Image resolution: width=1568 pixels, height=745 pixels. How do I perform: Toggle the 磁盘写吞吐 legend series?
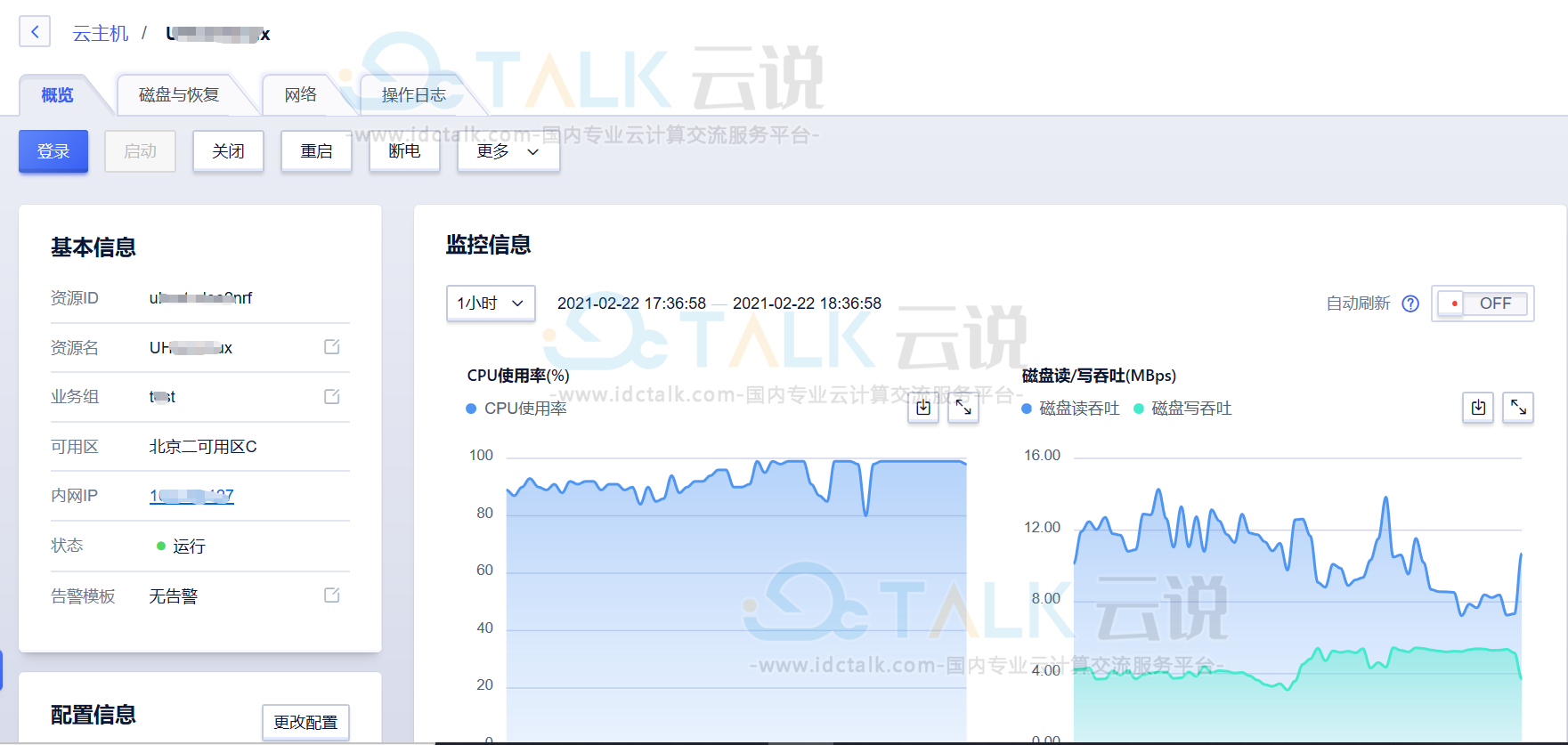tap(1182, 409)
